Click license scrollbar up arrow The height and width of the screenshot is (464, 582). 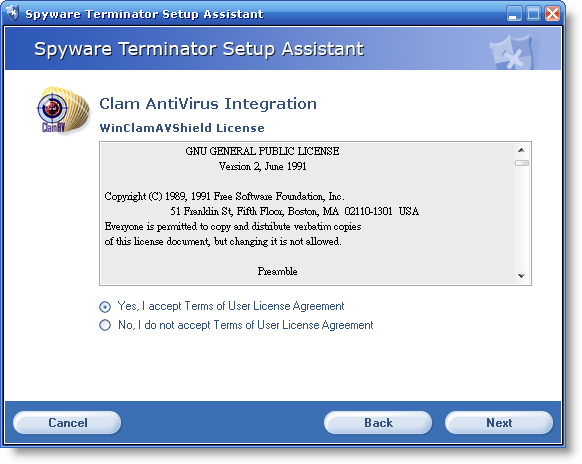[x=521, y=150]
